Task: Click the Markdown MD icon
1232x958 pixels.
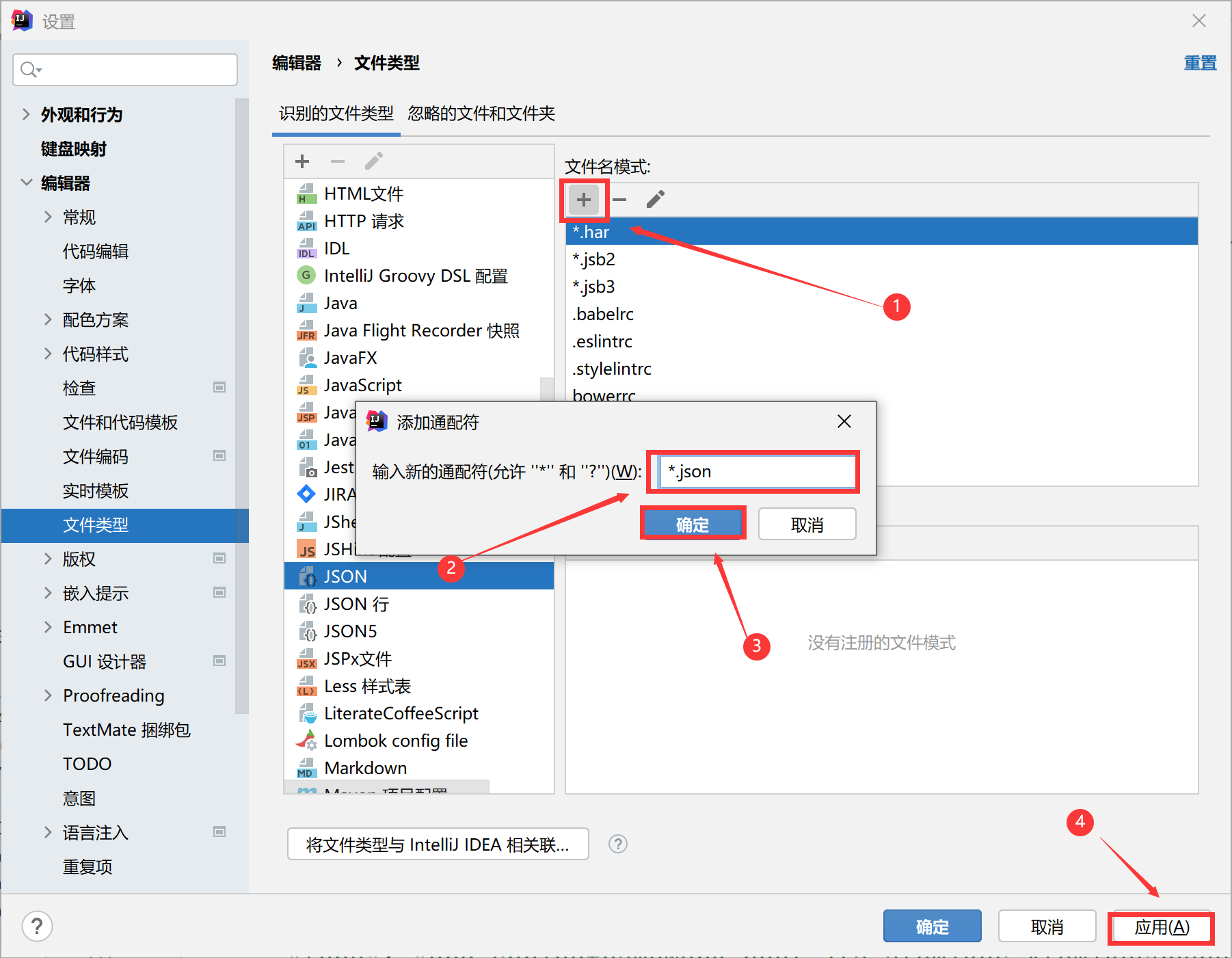Action: click(x=306, y=769)
